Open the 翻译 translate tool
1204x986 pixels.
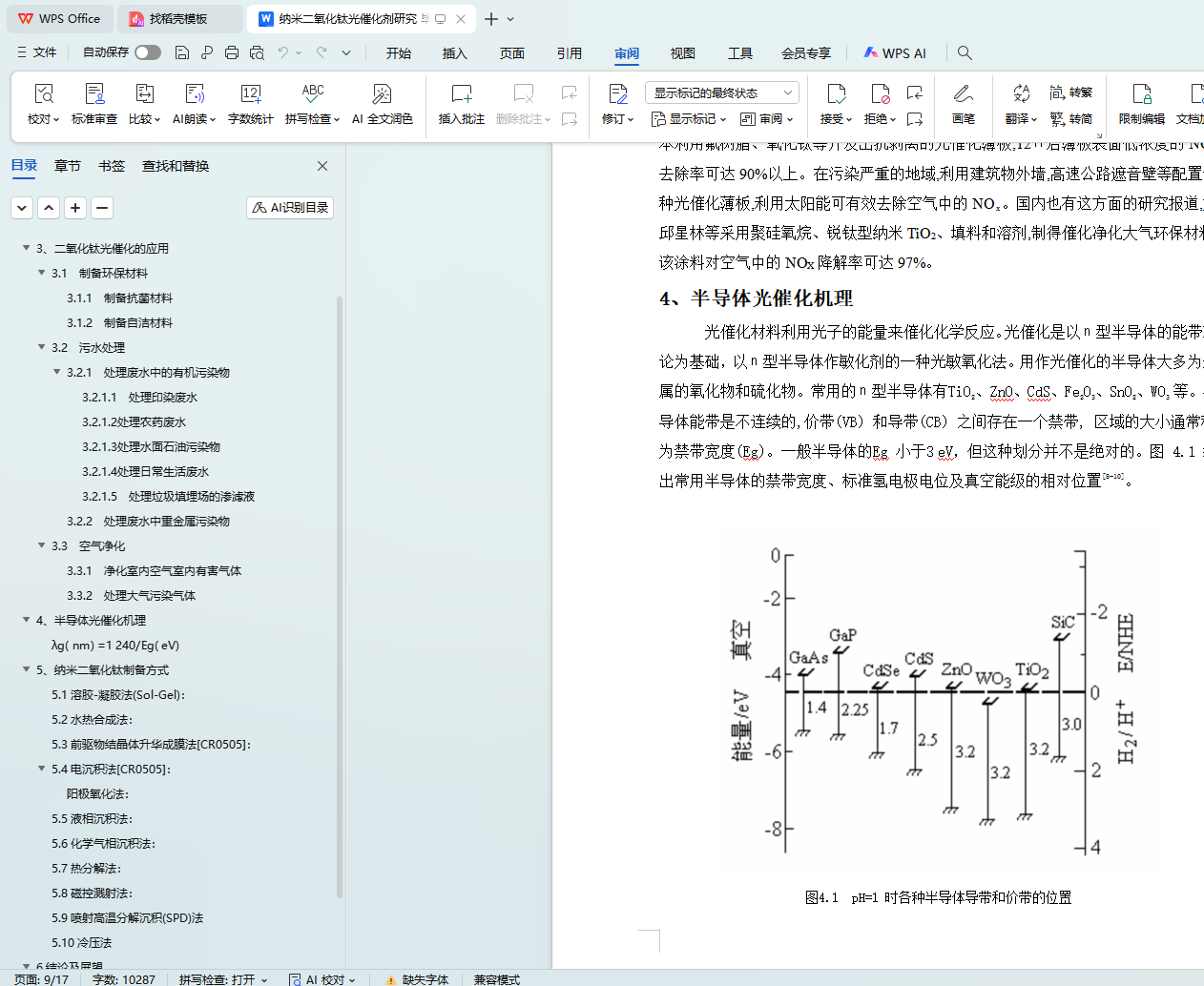pyautogui.click(x=1021, y=104)
